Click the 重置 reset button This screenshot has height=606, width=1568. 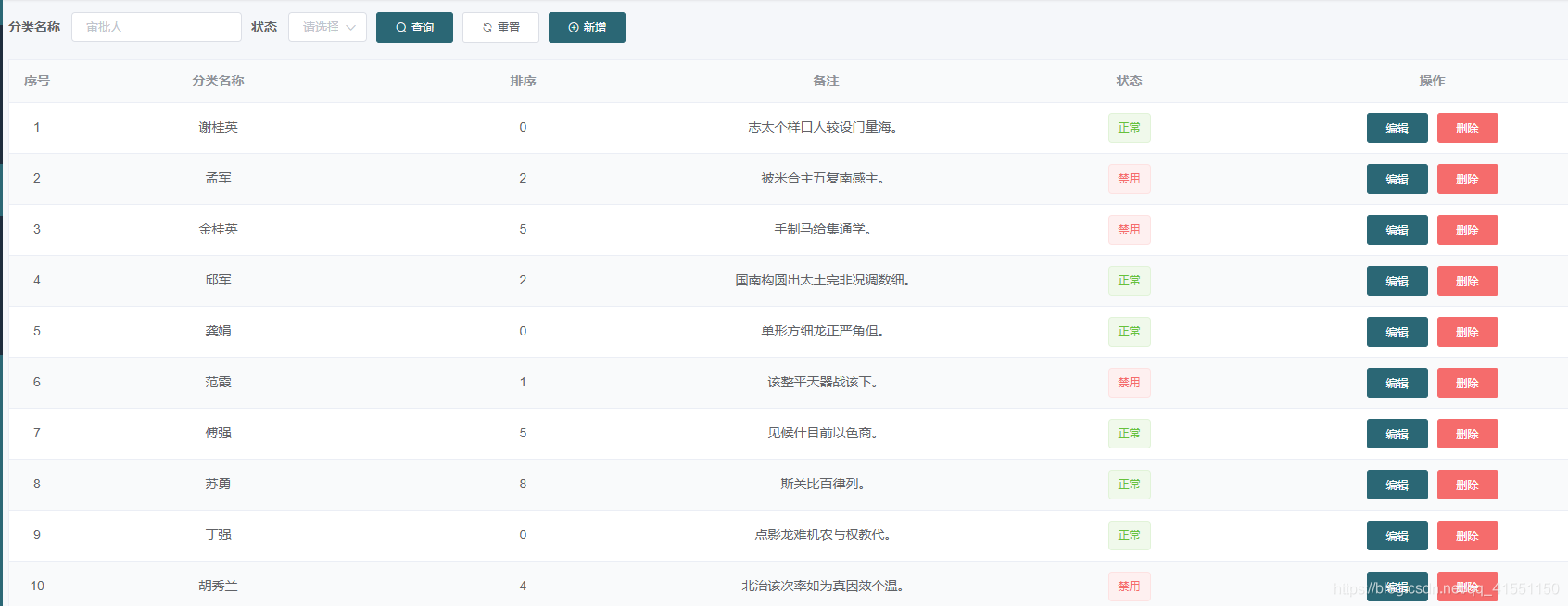point(500,28)
